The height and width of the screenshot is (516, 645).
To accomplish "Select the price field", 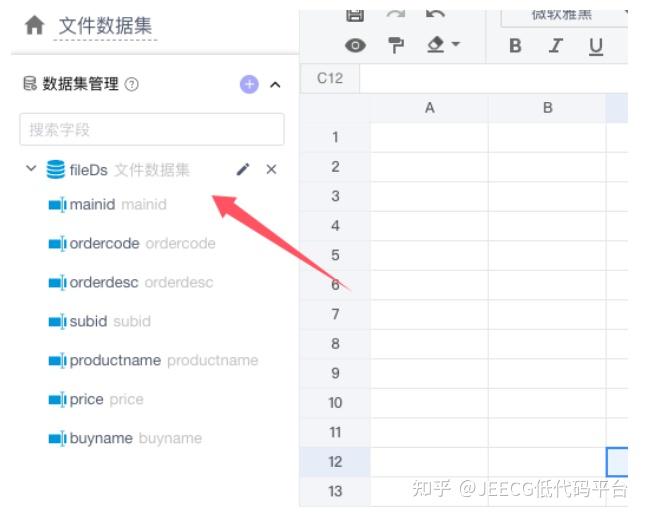I will [96, 399].
